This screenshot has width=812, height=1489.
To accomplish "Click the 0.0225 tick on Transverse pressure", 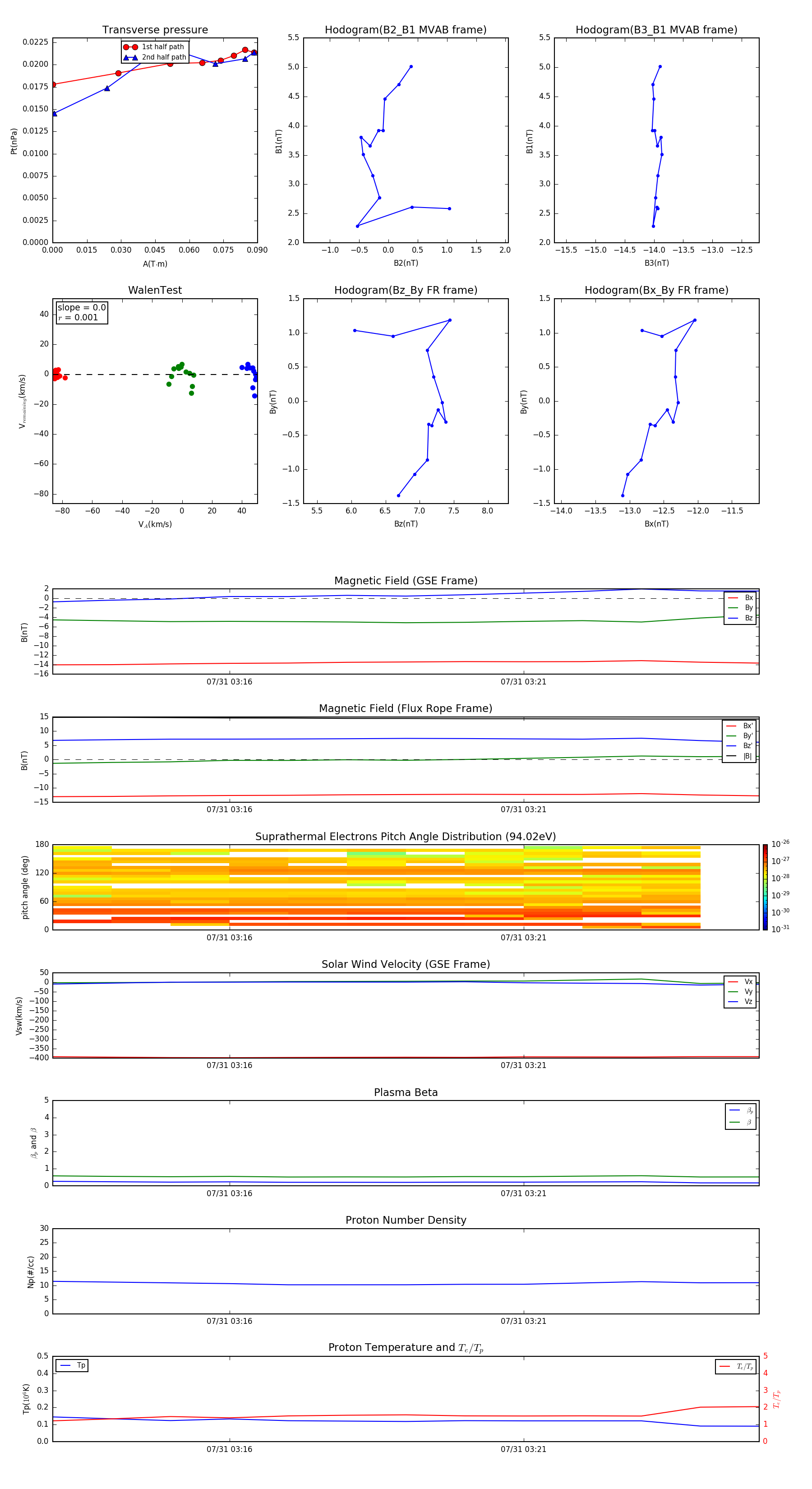I will [35, 42].
